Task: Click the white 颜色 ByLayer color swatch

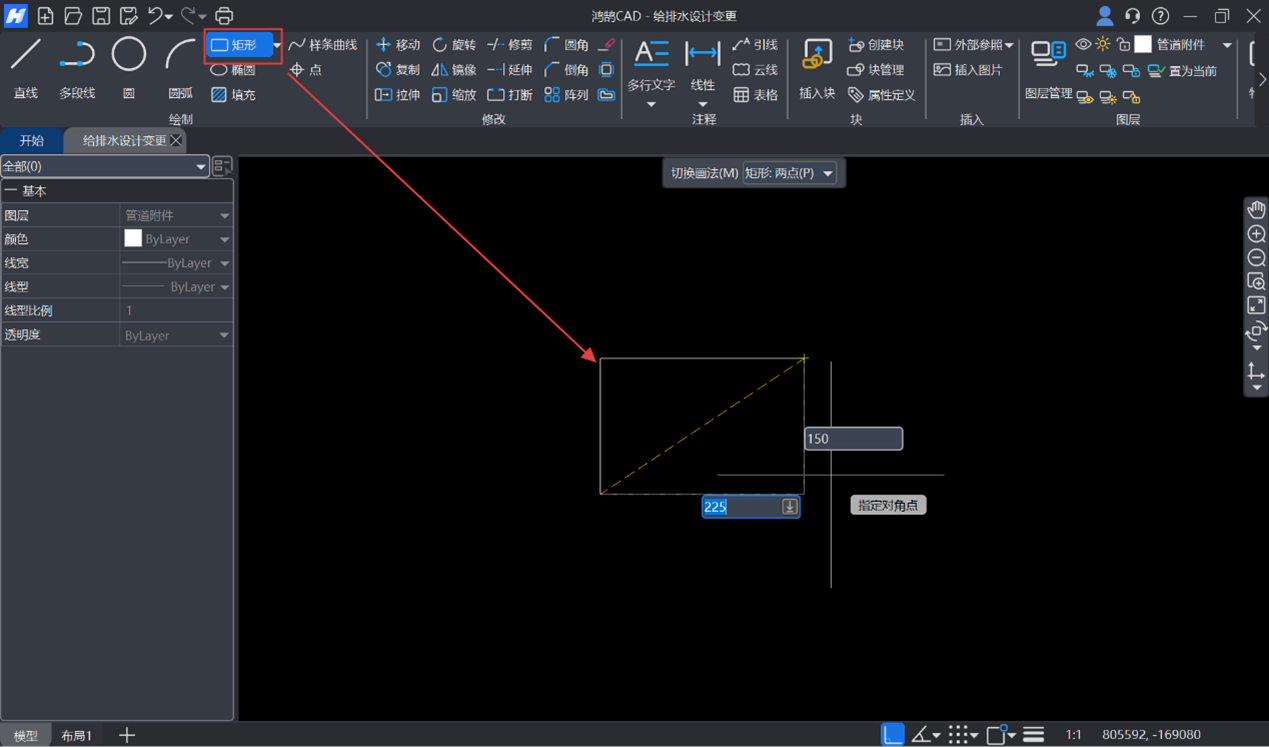Action: pos(133,239)
